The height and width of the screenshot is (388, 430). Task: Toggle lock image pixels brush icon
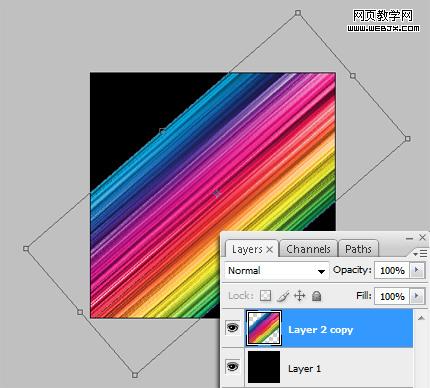pos(283,296)
